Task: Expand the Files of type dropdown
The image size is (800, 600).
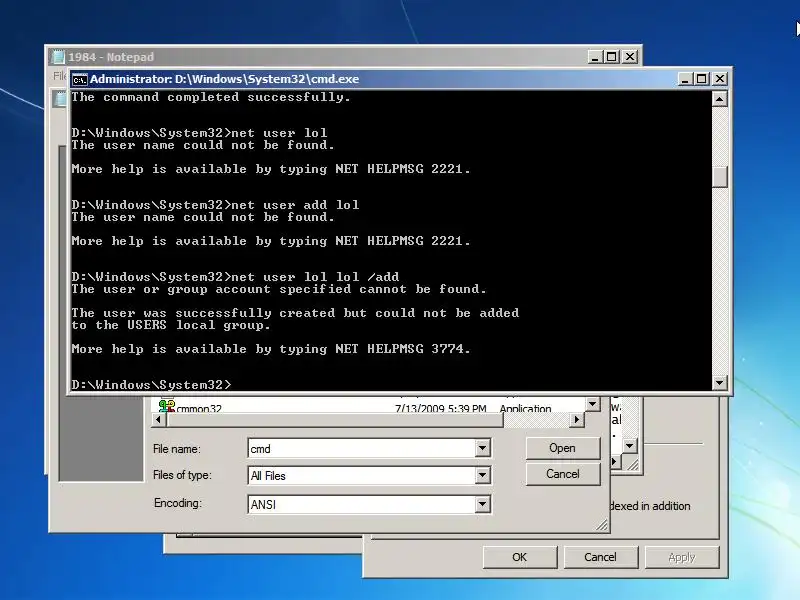Action: pos(482,476)
